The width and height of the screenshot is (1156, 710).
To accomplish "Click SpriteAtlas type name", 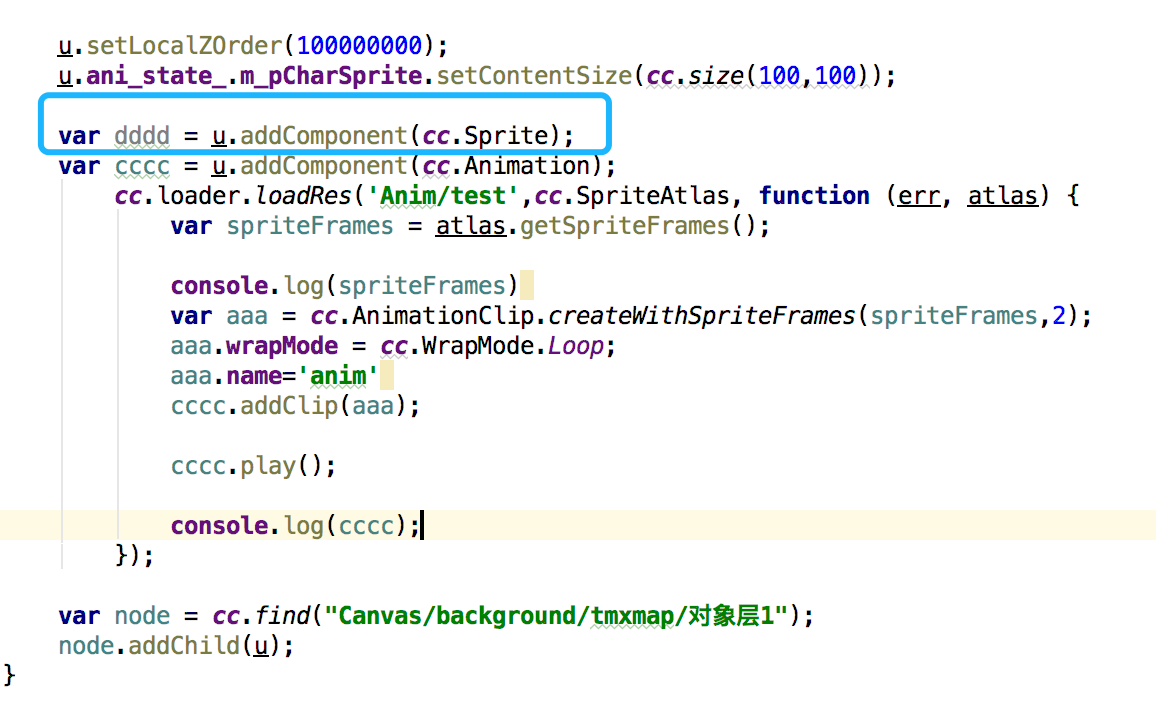I will click(652, 195).
